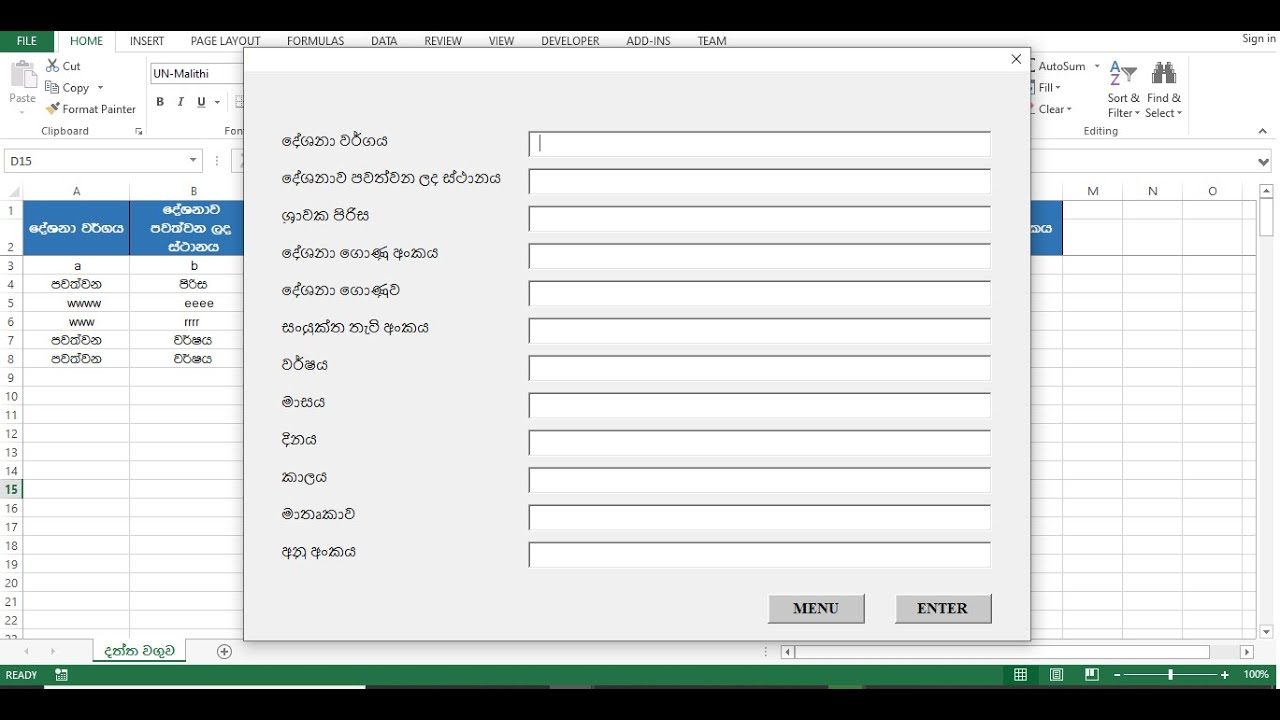This screenshot has height=720, width=1280.
Task: Expand the AutoSum dropdown arrow
Action: [1097, 66]
